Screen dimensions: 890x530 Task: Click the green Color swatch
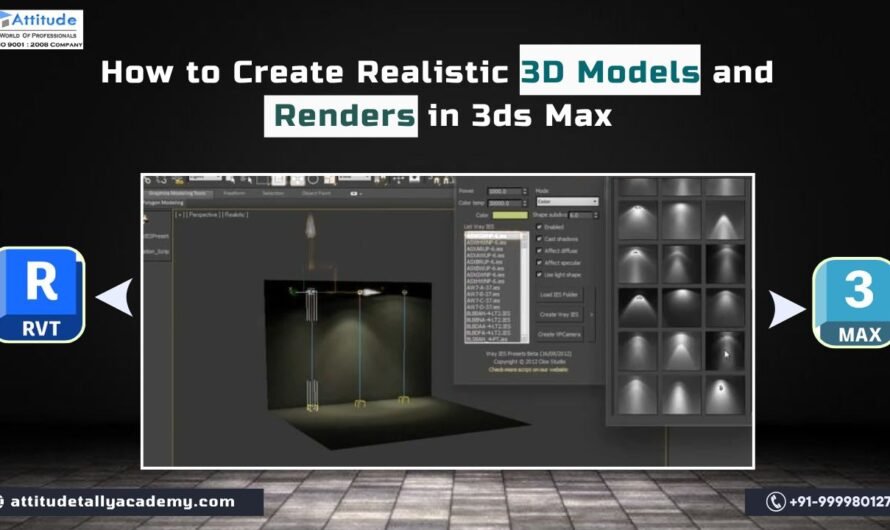510,215
